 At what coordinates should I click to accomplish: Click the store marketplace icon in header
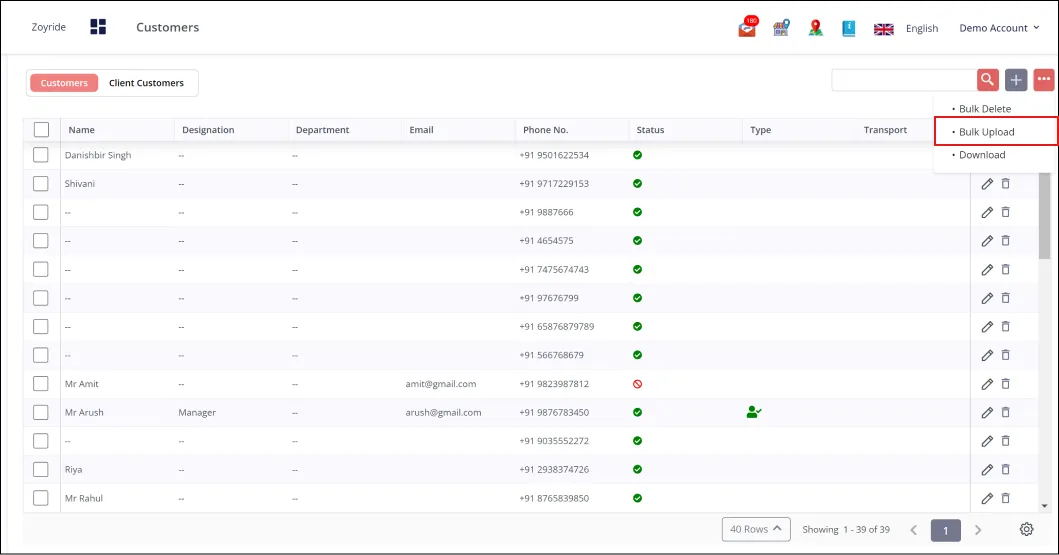[x=781, y=28]
